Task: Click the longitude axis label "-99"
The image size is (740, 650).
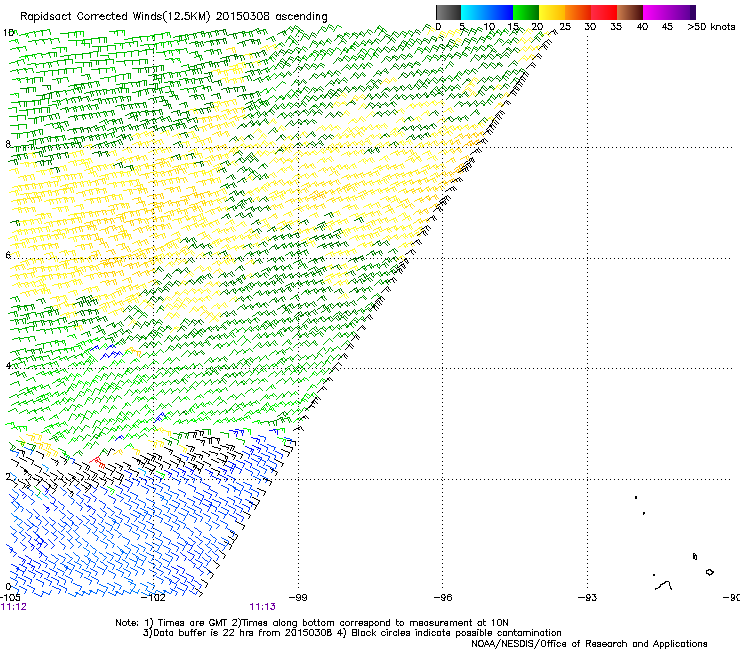Action: [297, 598]
